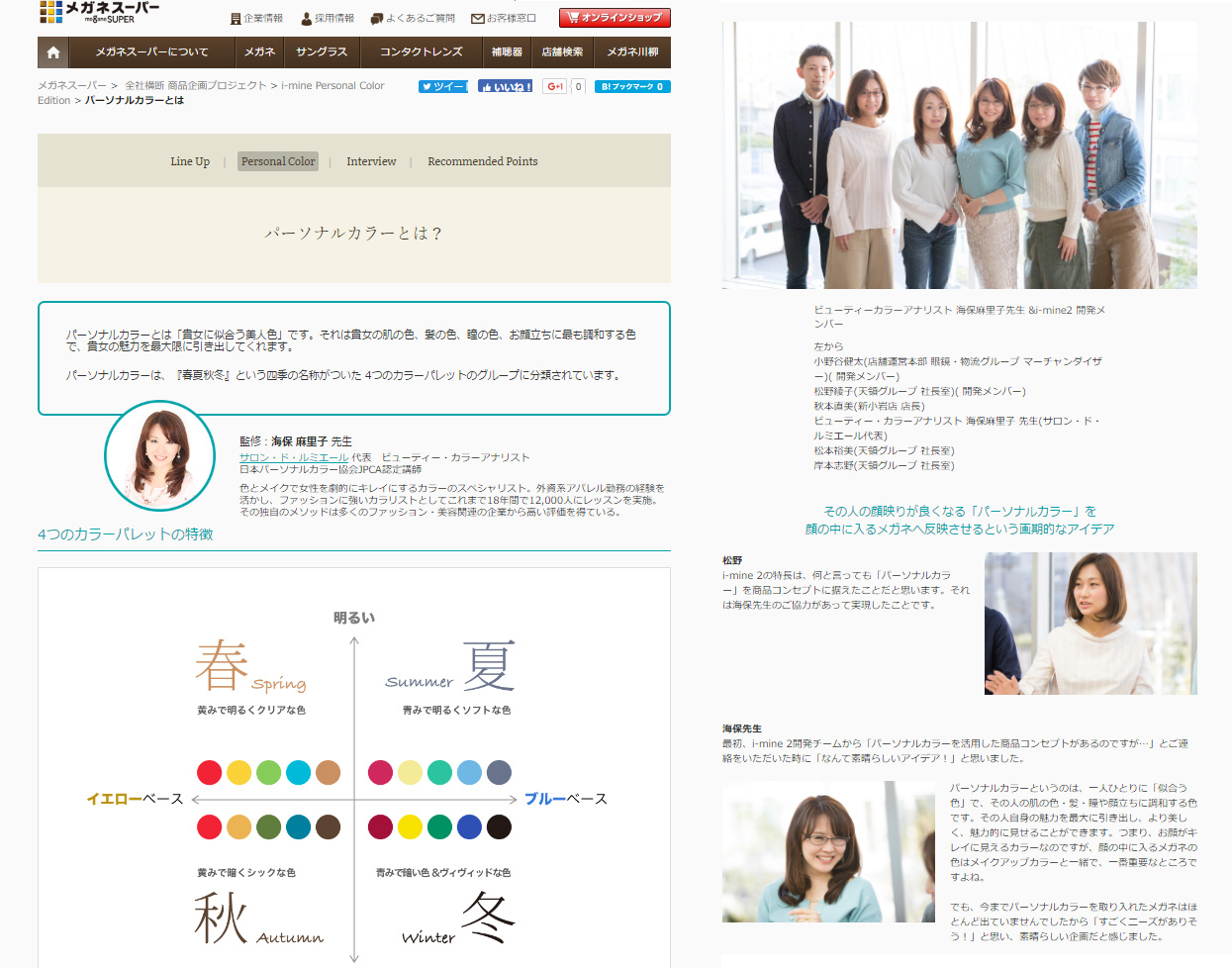This screenshot has width=1232, height=968.
Task: Click the Hatena B! ブックマーク button
Action: pyautogui.click(x=632, y=87)
